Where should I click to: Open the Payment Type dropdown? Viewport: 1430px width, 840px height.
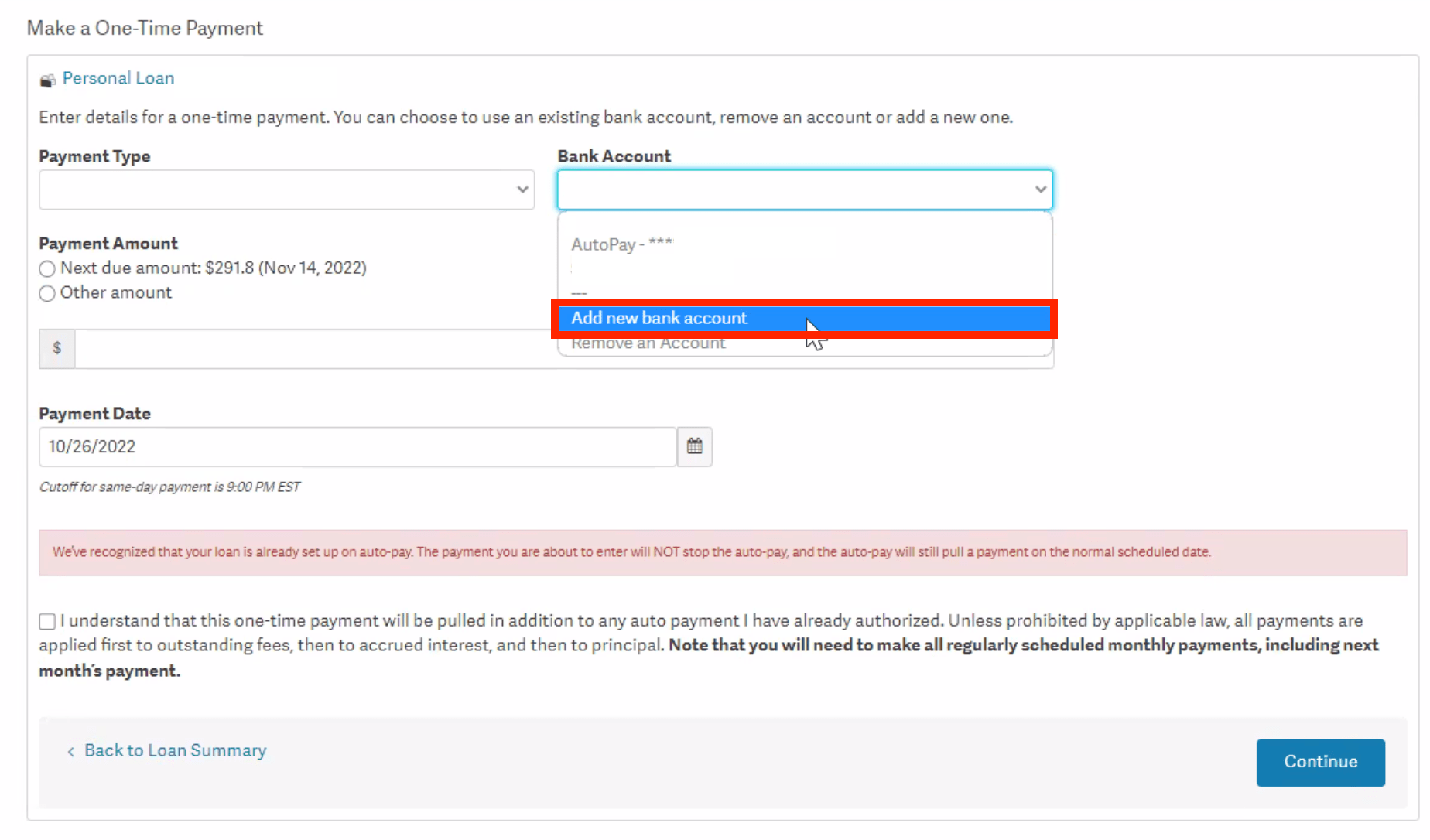(286, 190)
